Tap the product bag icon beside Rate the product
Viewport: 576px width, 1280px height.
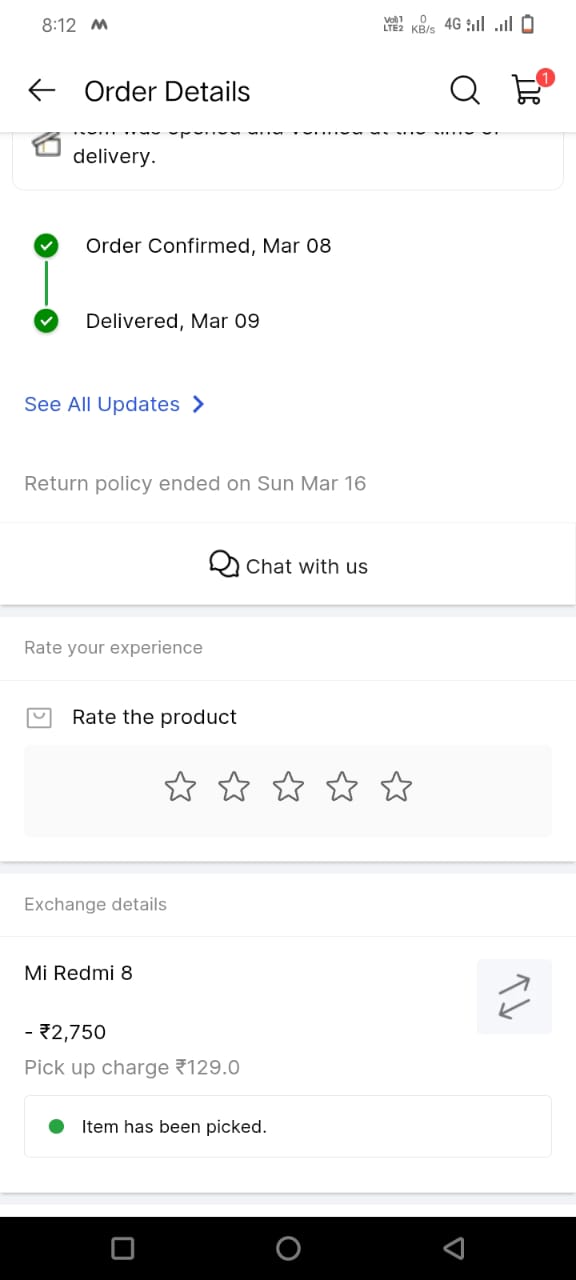pyautogui.click(x=38, y=717)
